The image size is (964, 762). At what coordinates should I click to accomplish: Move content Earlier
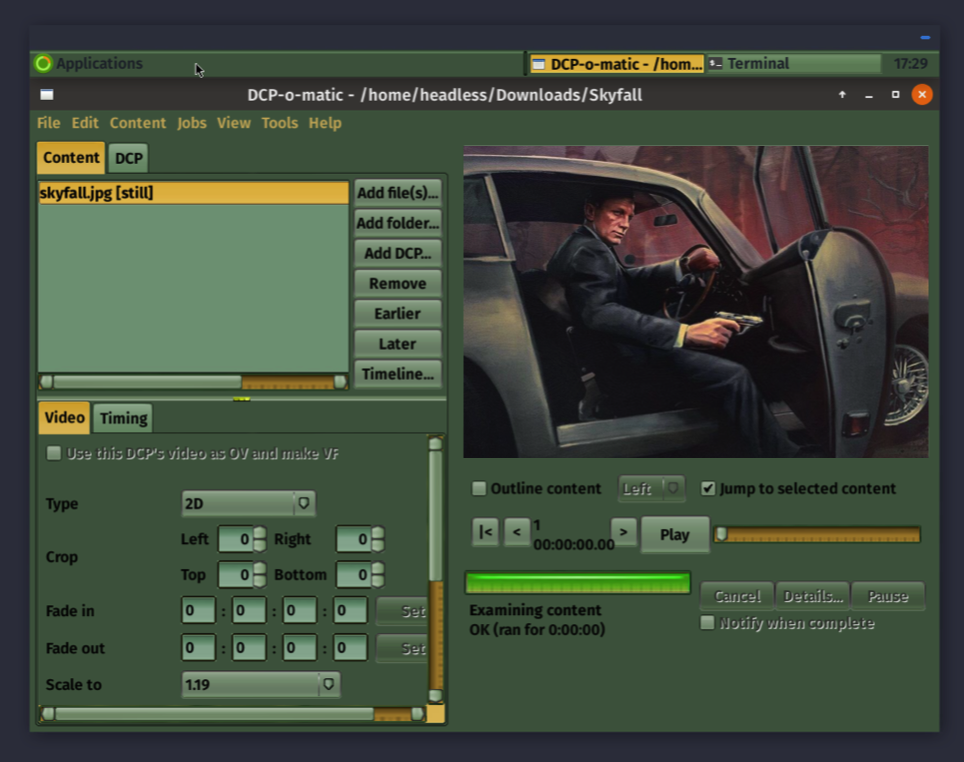398,313
